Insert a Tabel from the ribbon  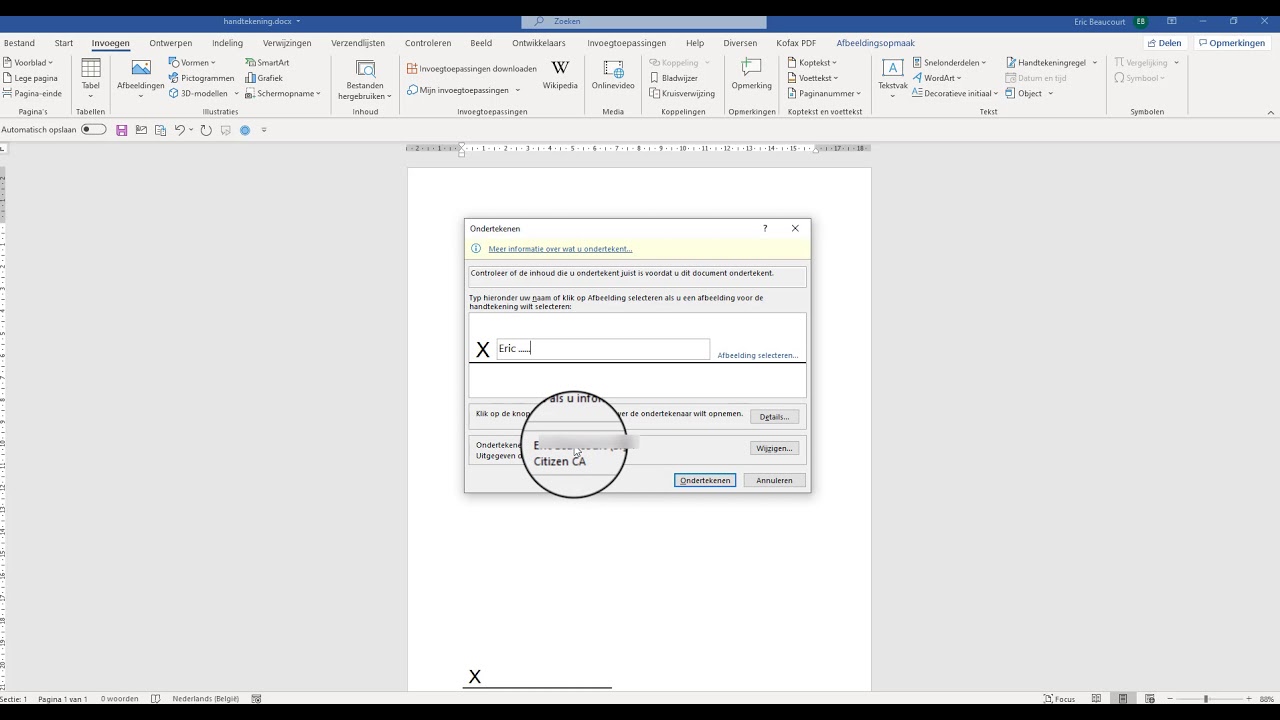[x=90, y=78]
